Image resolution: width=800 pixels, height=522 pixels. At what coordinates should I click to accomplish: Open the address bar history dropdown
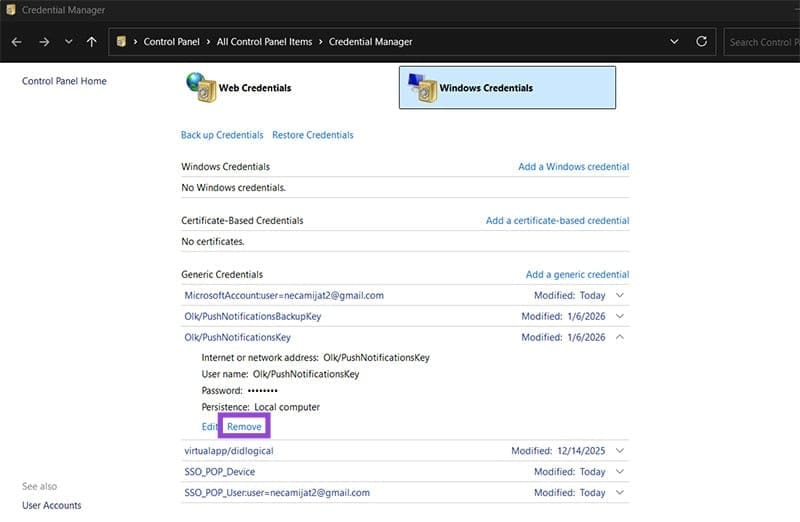pos(674,41)
